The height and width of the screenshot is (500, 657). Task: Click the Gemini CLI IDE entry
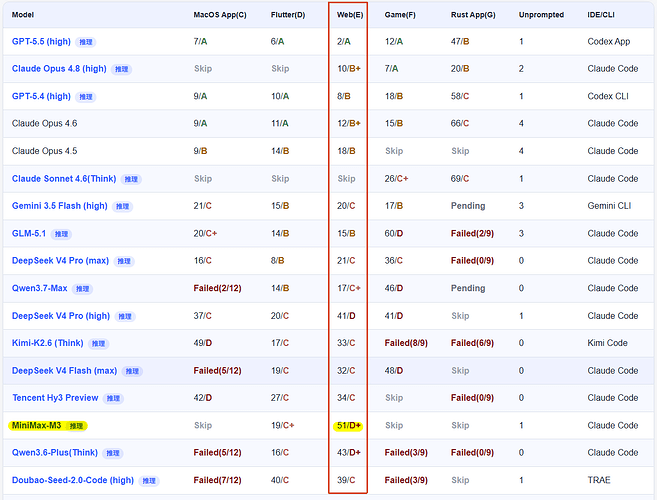[609, 206]
